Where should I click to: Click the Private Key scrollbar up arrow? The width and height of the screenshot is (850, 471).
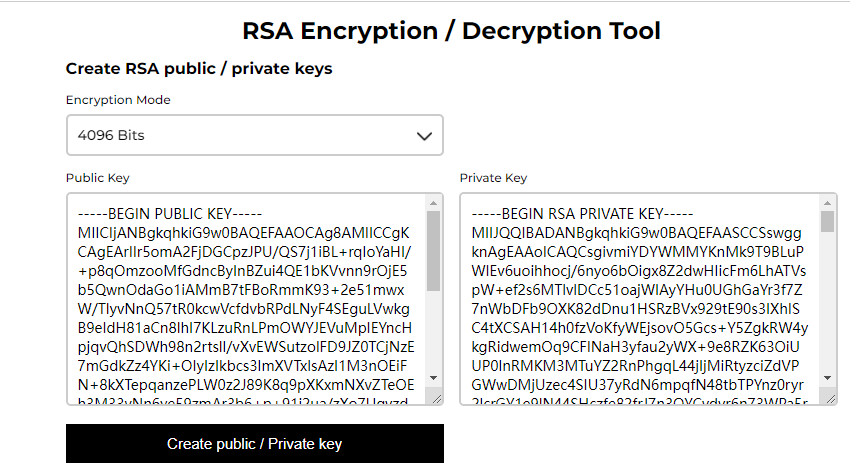pyautogui.click(x=827, y=203)
